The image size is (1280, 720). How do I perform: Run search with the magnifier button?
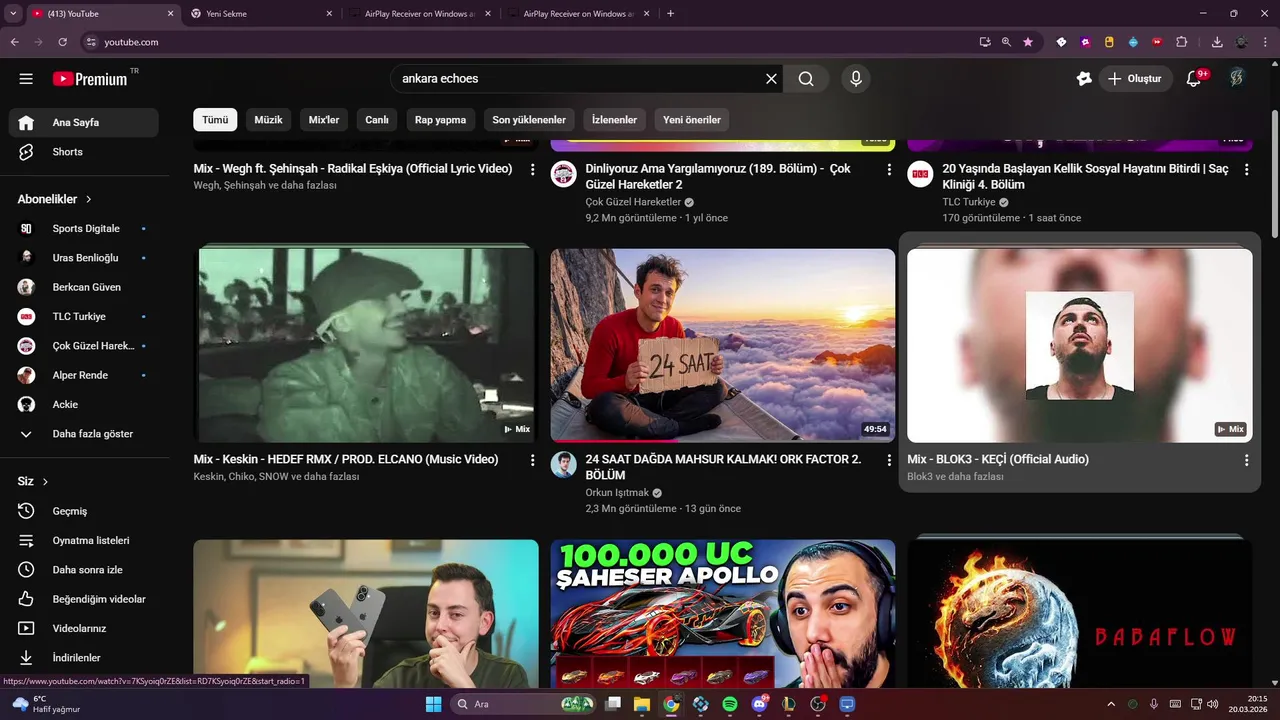[x=806, y=79]
